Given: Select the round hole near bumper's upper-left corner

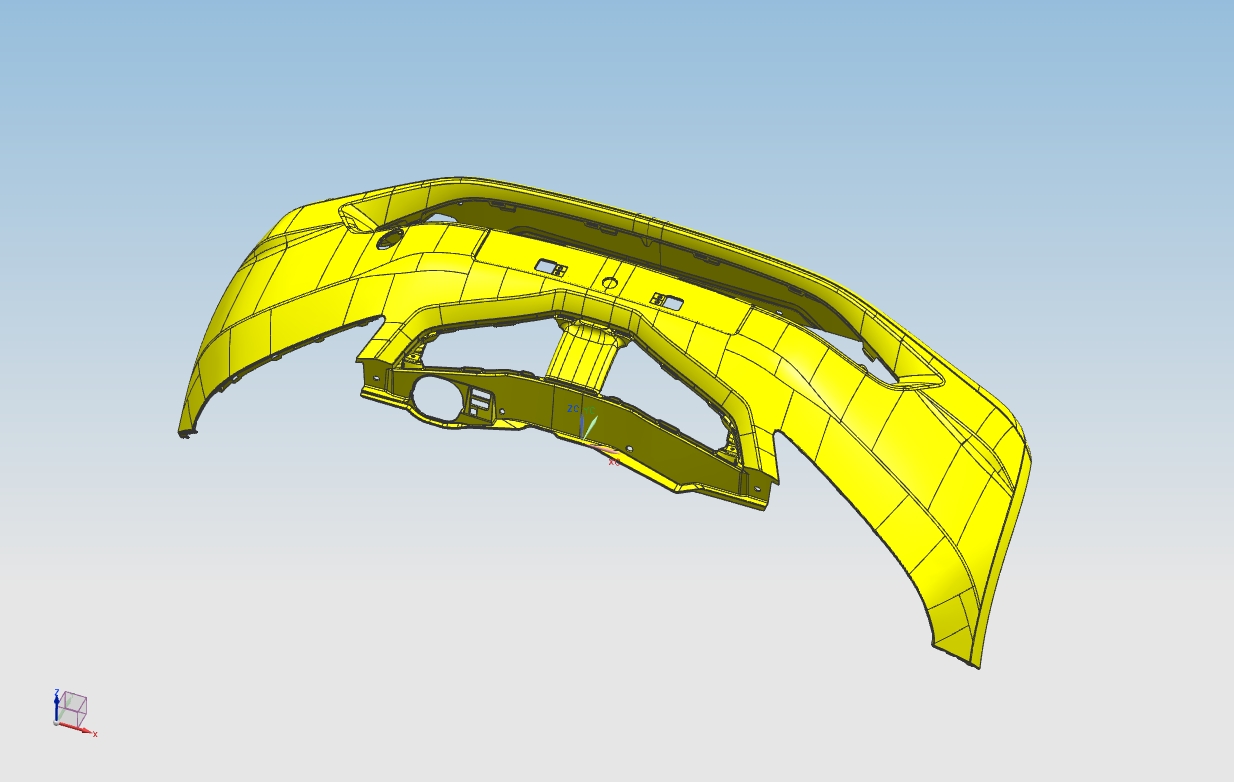Looking at the screenshot, I should click(x=388, y=239).
